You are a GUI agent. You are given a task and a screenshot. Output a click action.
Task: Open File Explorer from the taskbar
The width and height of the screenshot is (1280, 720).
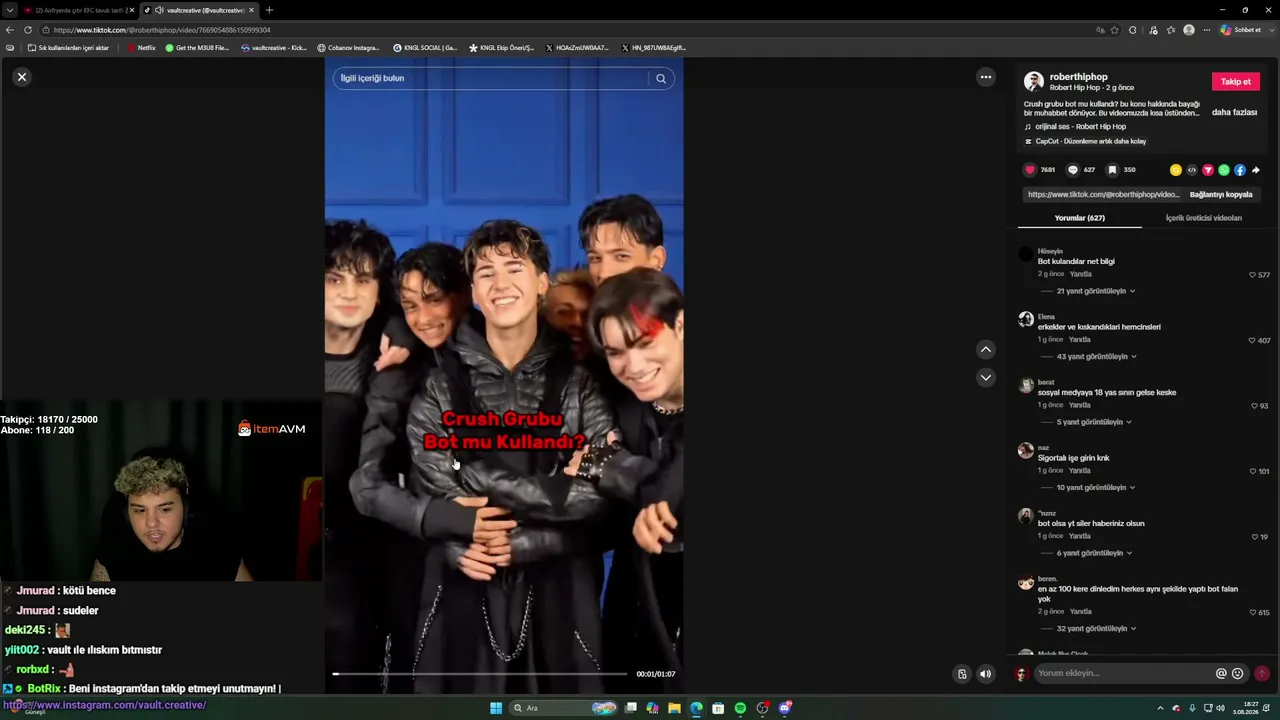pyautogui.click(x=674, y=708)
